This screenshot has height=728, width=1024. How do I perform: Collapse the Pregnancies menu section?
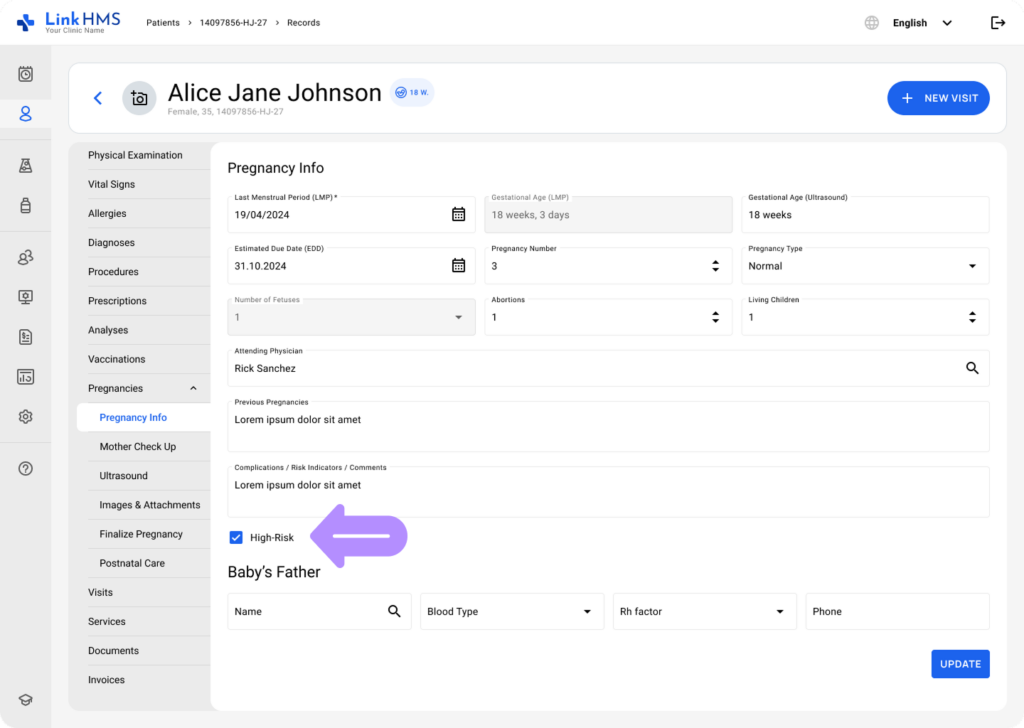(193, 388)
